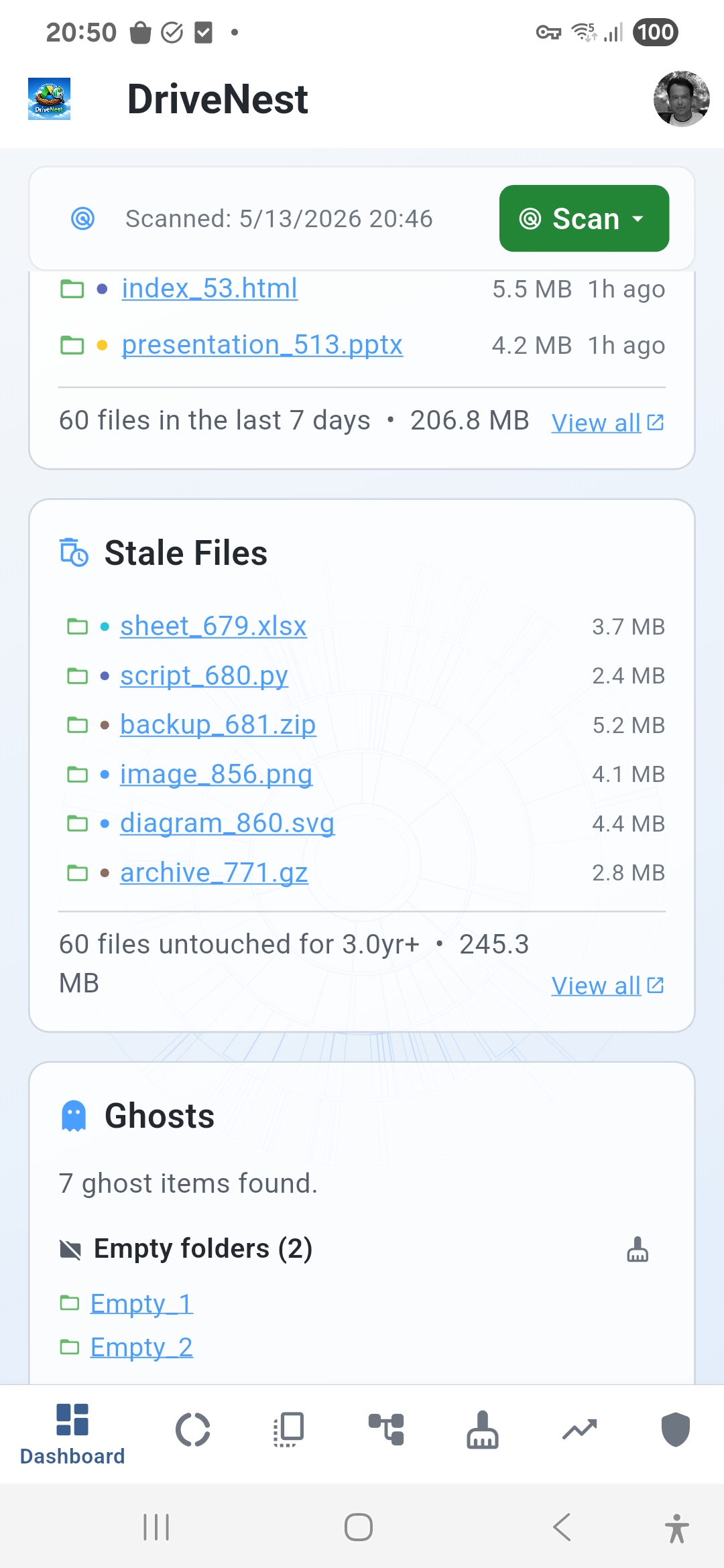Open script_680.py stale file
The image size is (724, 1568).
[204, 675]
